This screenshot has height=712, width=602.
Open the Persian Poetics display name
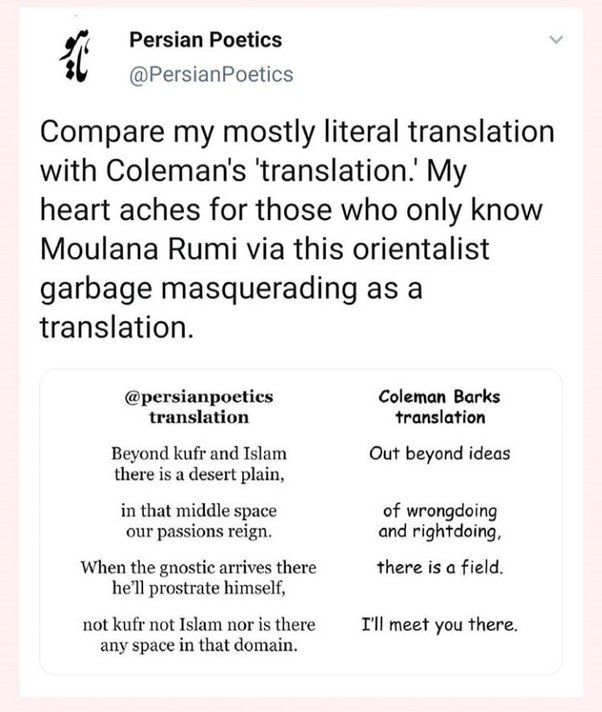[x=206, y=40]
